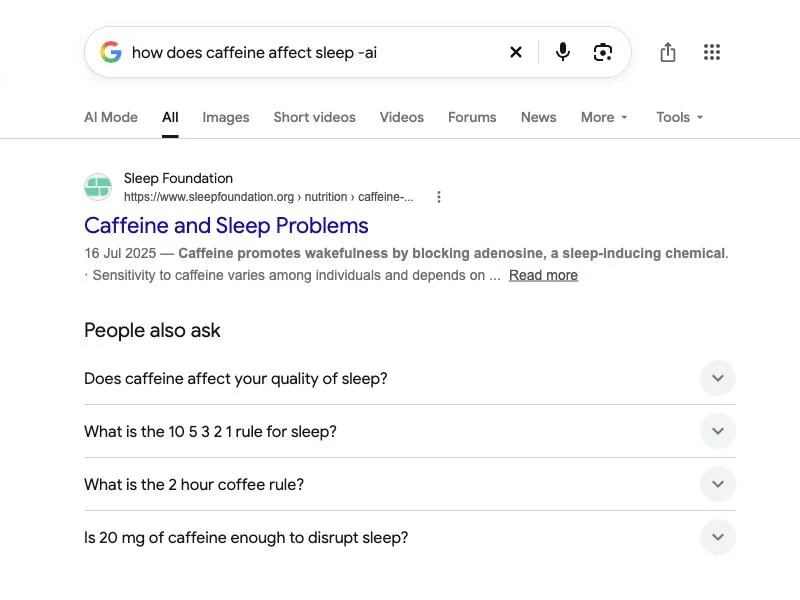800x600 pixels.
Task: Click the Google logo in search bar
Action: click(x=111, y=52)
